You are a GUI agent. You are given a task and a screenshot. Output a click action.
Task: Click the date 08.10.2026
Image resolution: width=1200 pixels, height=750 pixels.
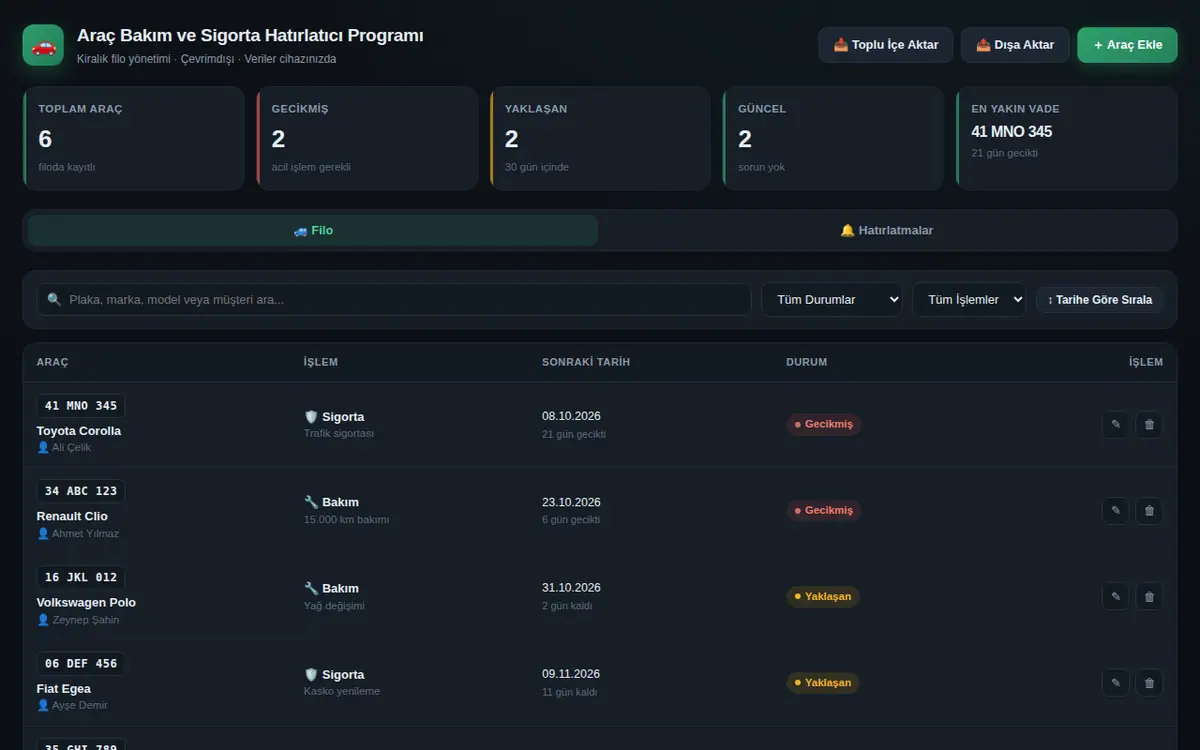pos(571,416)
